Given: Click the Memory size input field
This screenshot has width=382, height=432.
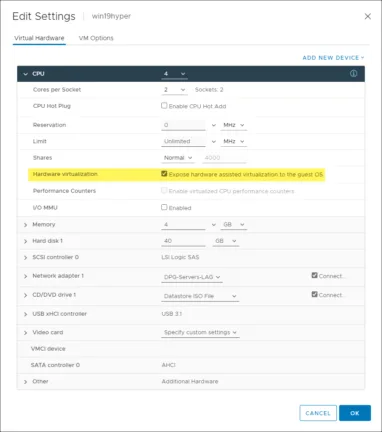Looking at the screenshot, I should tap(183, 225).
